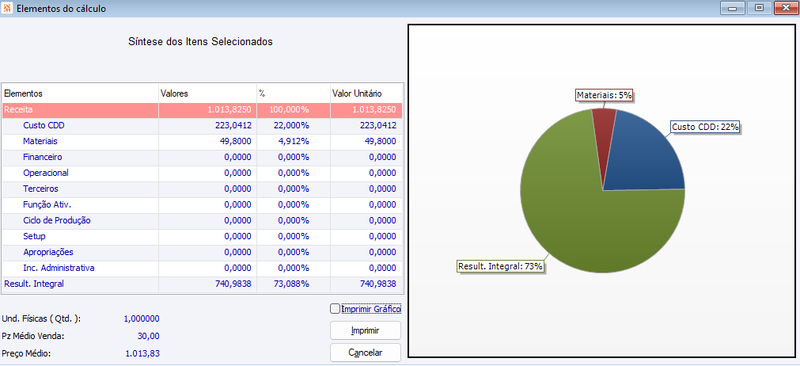Select the Materiais table row
The image size is (800, 366).
(x=203, y=141)
